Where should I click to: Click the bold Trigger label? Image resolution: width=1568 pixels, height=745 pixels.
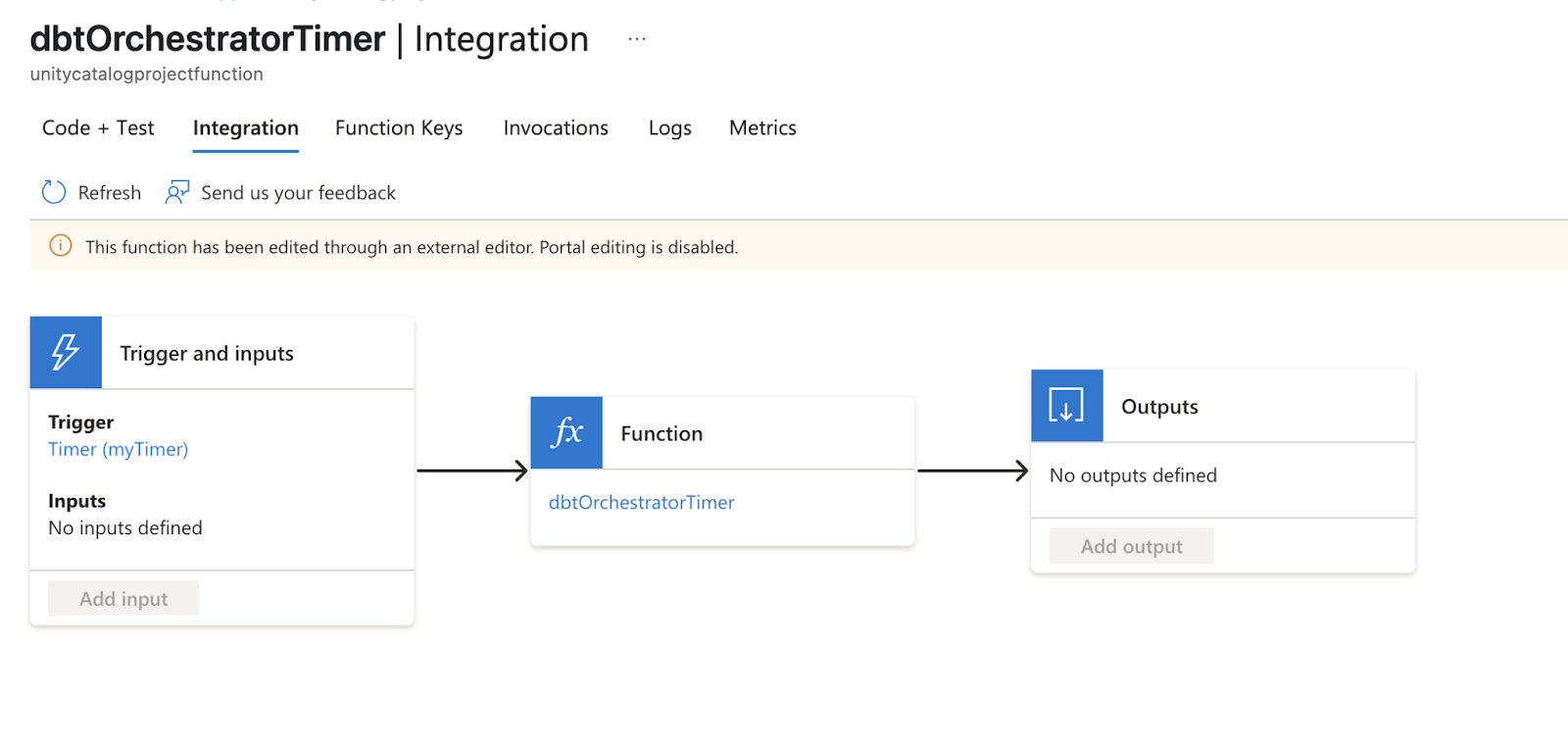81,422
